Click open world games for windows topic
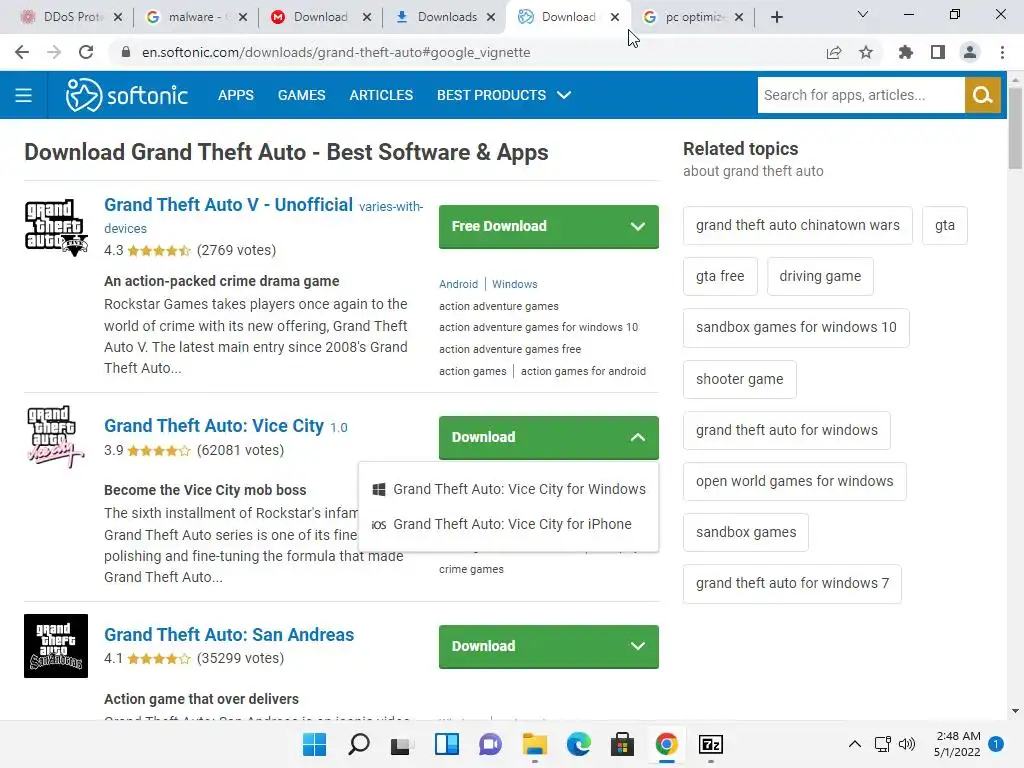The width and height of the screenshot is (1024, 768). tap(794, 481)
